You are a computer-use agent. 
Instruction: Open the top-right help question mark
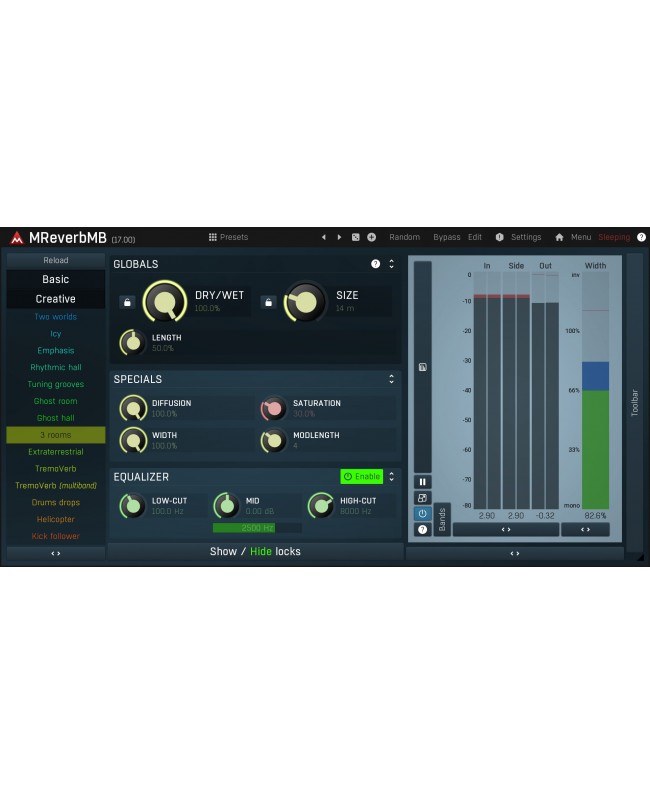click(641, 237)
